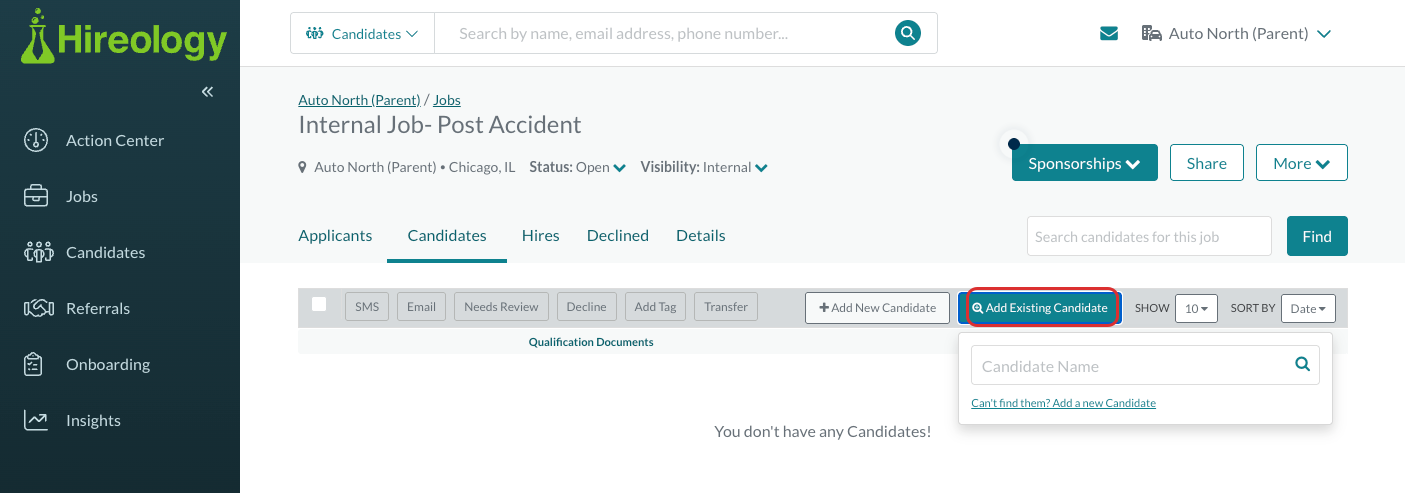Click the Internal Job- Post Accident title
The image size is (1405, 493).
click(x=440, y=125)
